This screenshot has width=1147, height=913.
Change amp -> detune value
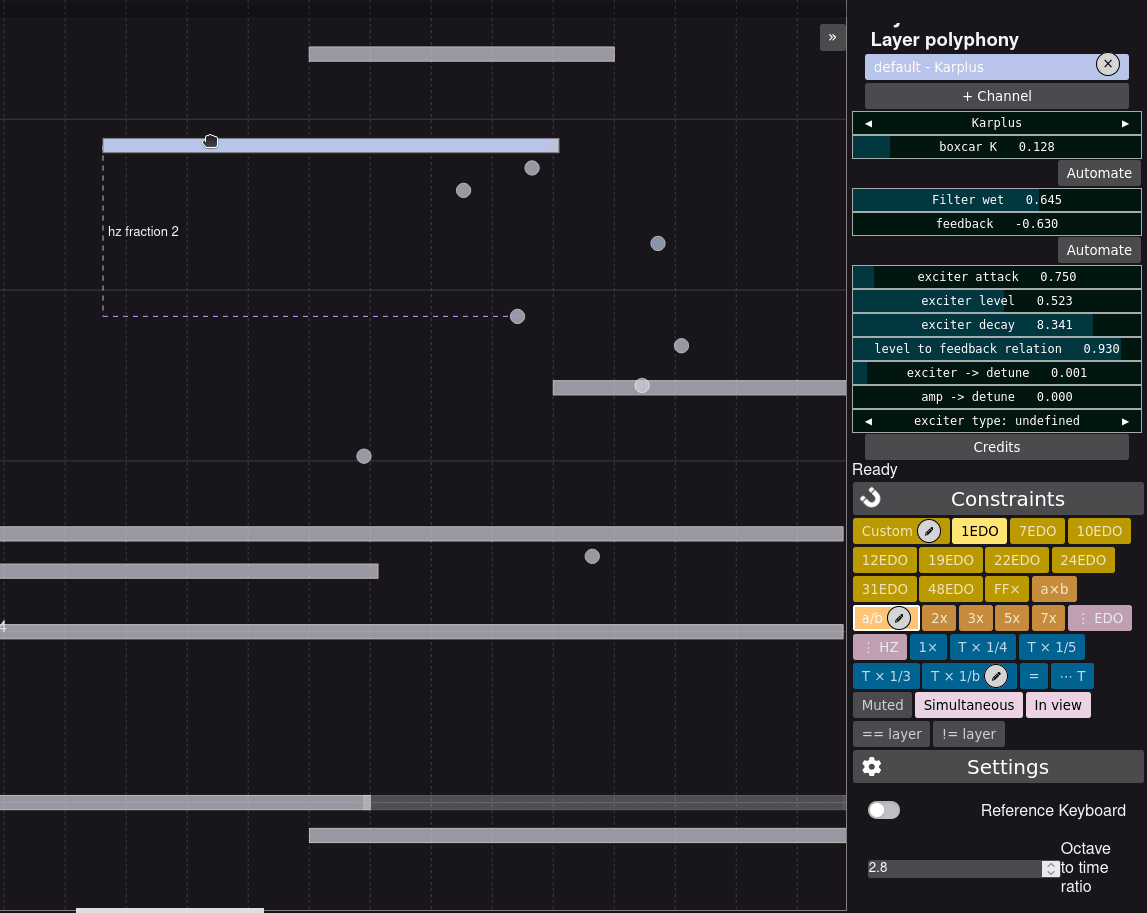click(996, 397)
